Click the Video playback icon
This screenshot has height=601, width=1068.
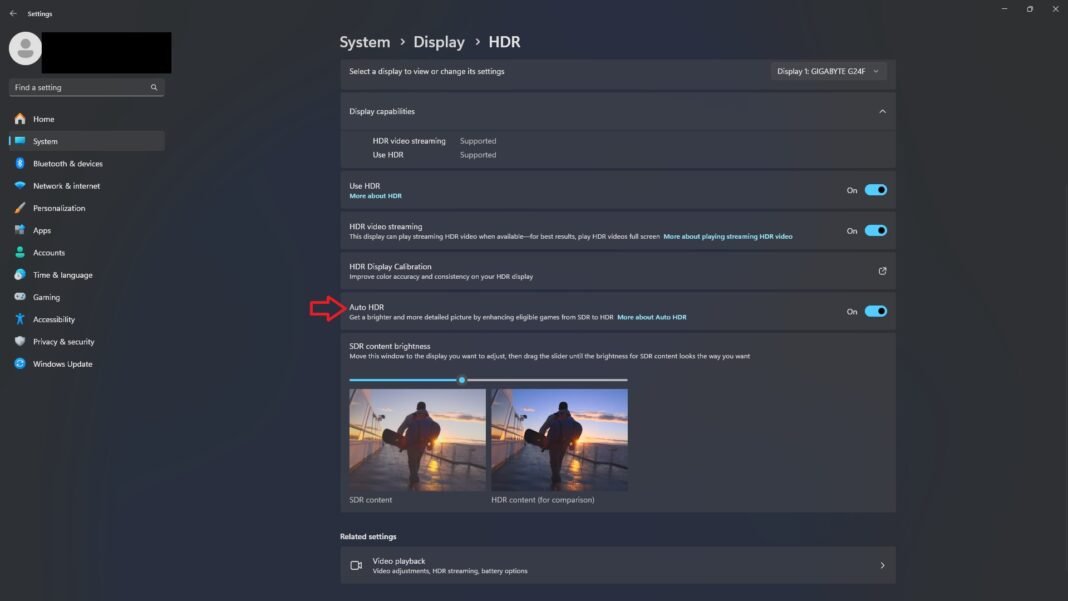355,564
